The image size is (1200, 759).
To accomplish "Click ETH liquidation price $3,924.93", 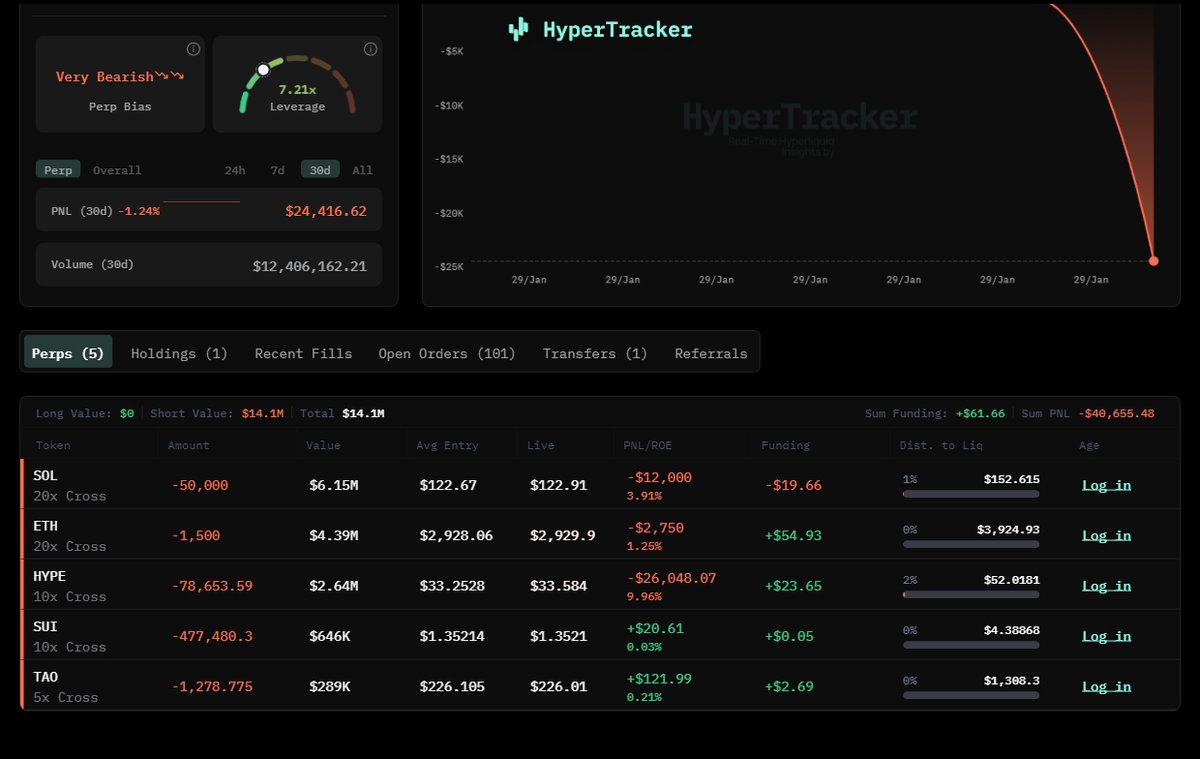I will click(x=1008, y=529).
